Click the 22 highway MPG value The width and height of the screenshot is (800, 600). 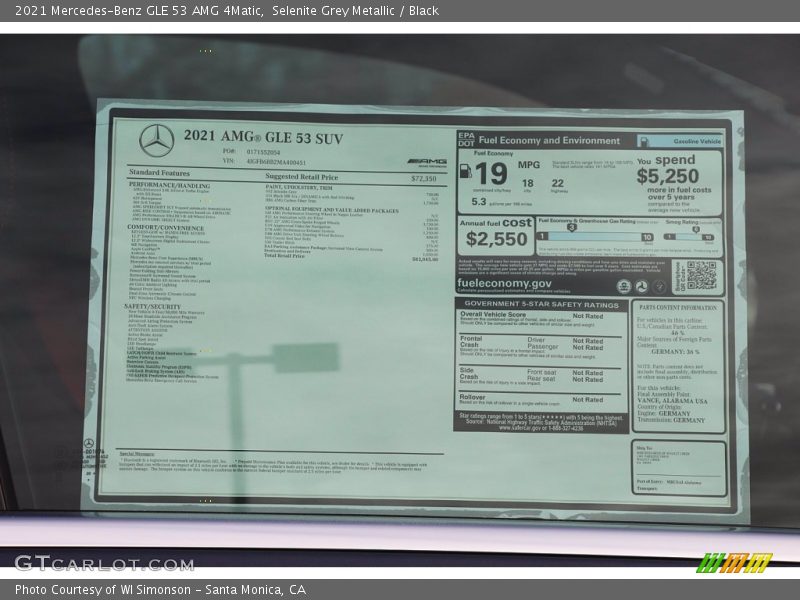pyautogui.click(x=558, y=183)
